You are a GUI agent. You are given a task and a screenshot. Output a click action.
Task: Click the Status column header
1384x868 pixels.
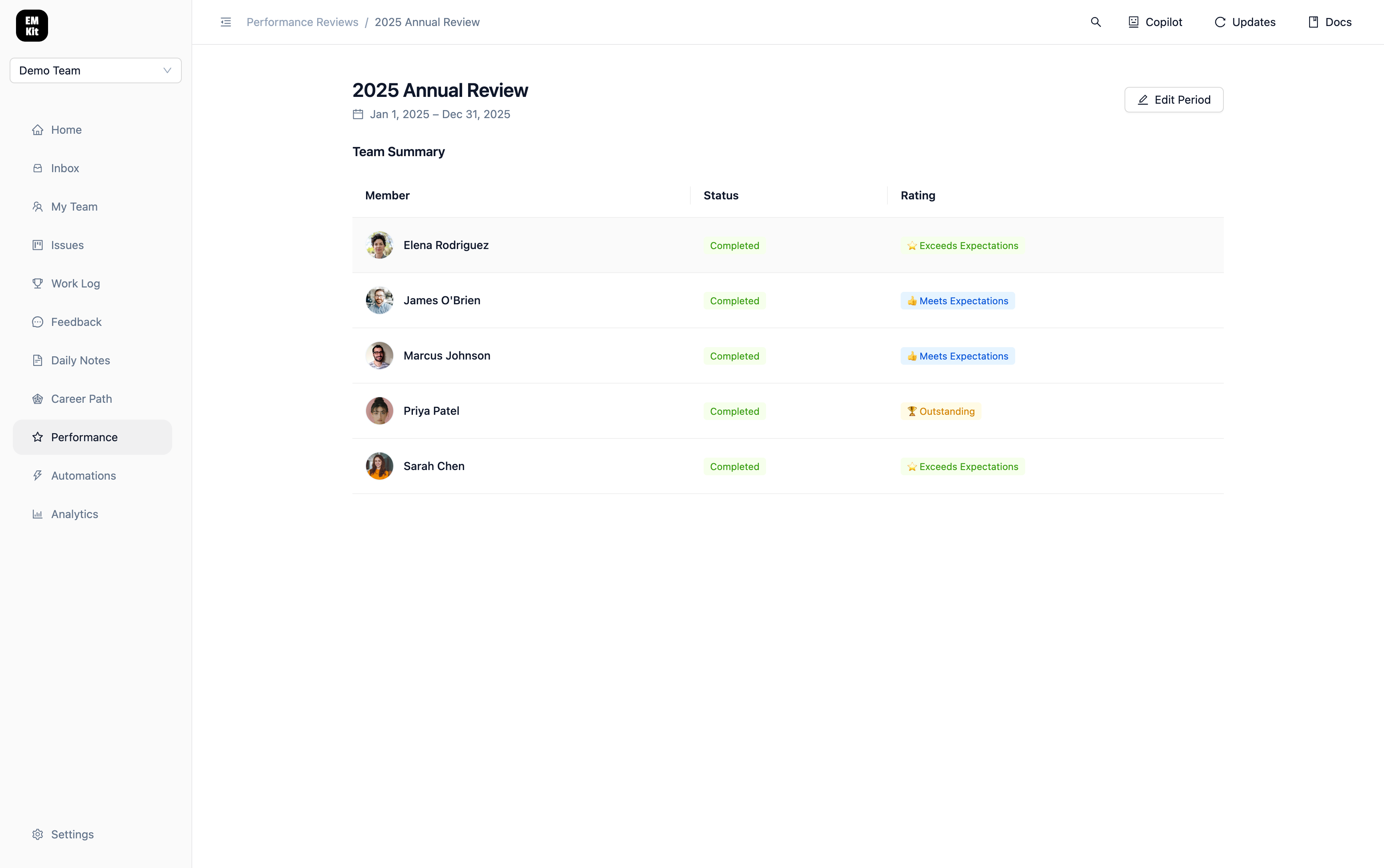point(720,195)
